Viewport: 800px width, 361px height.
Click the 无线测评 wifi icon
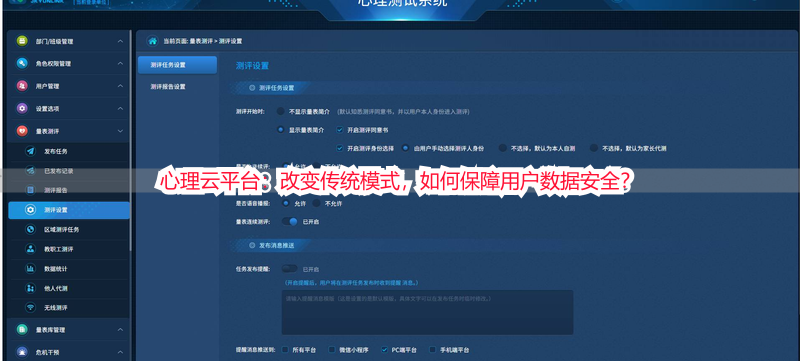[x=31, y=307]
